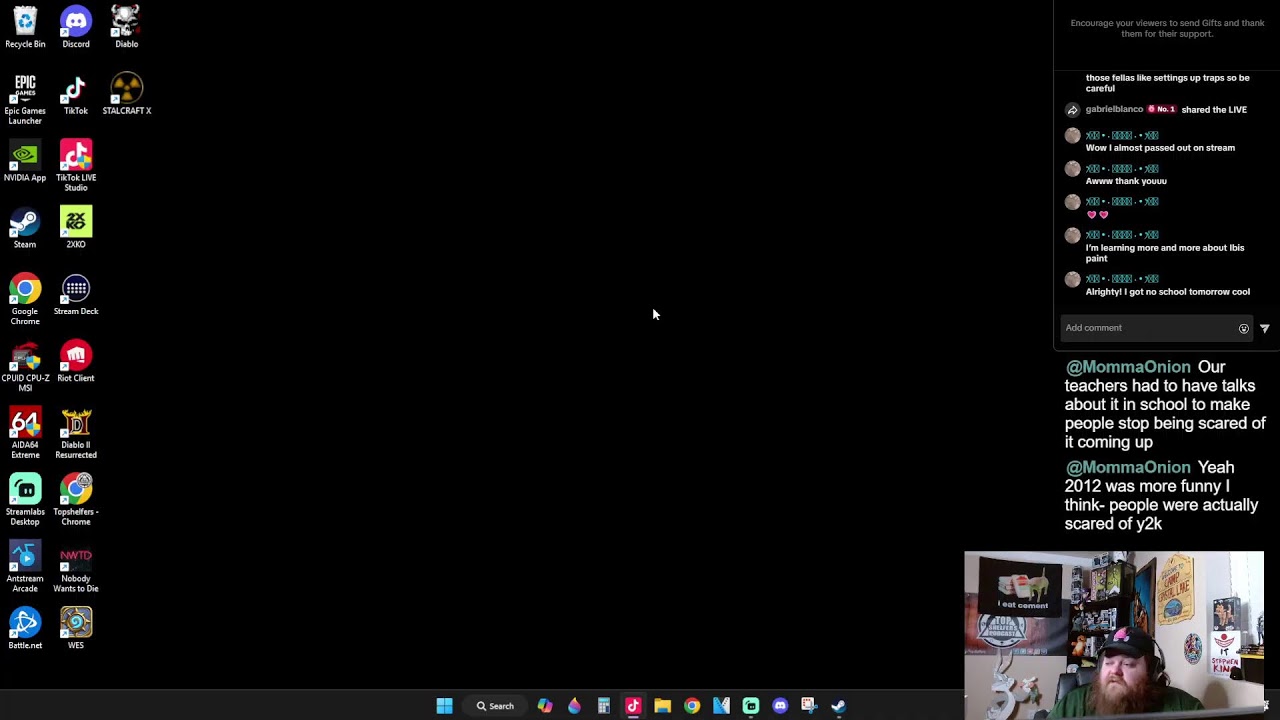The height and width of the screenshot is (720, 1280).
Task: Select the Epic Games Launcher shortcut
Action: point(25,98)
